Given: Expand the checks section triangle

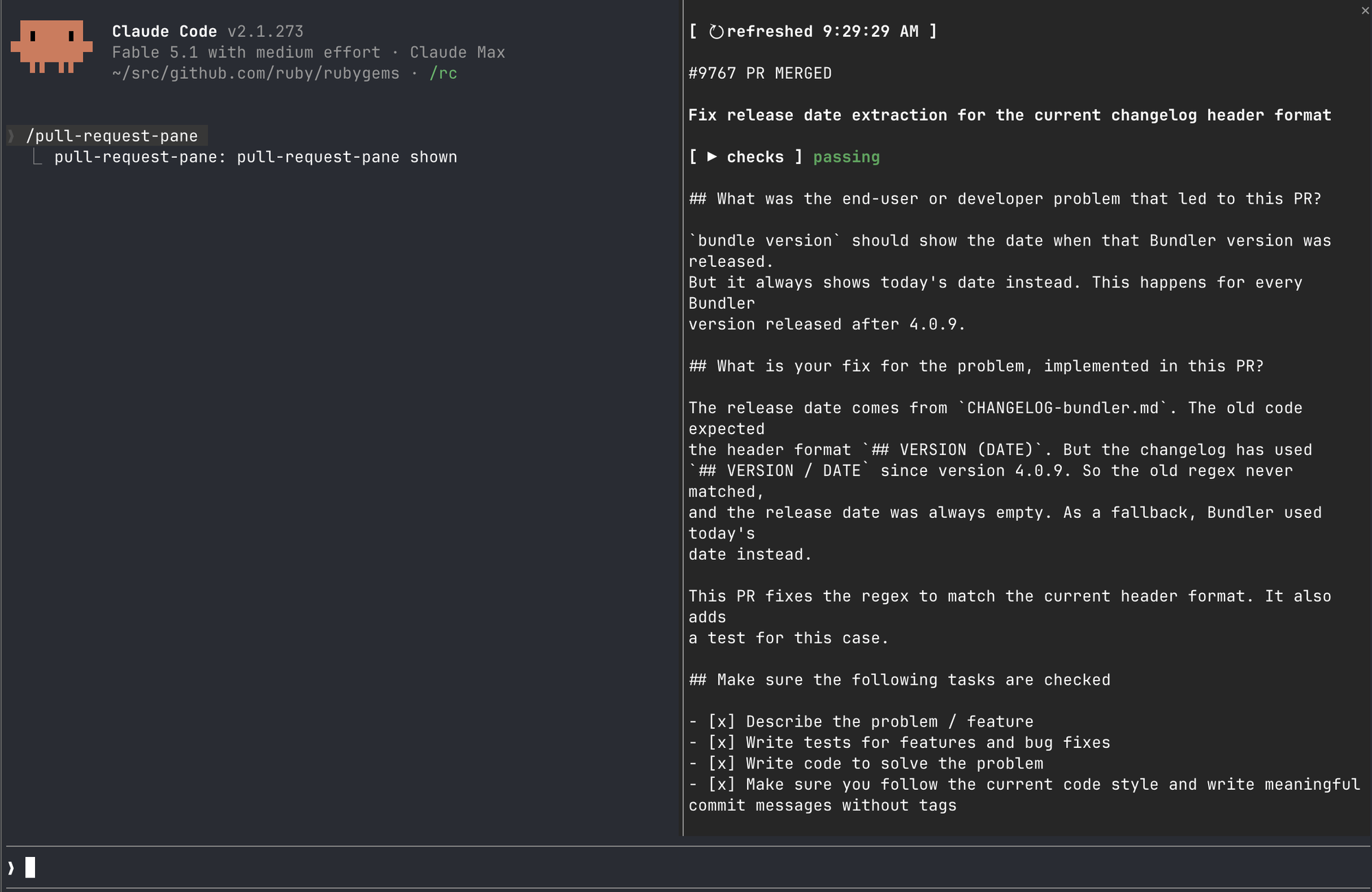Looking at the screenshot, I should coord(712,157).
